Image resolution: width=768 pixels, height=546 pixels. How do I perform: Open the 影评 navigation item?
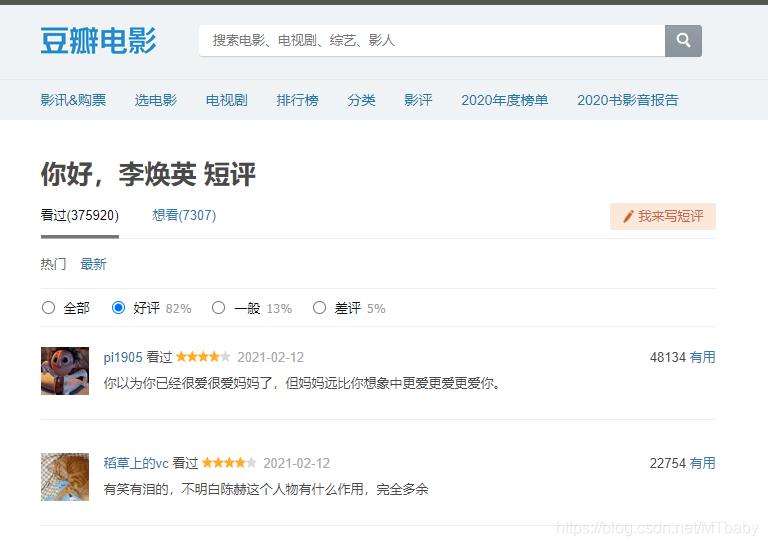coord(418,100)
